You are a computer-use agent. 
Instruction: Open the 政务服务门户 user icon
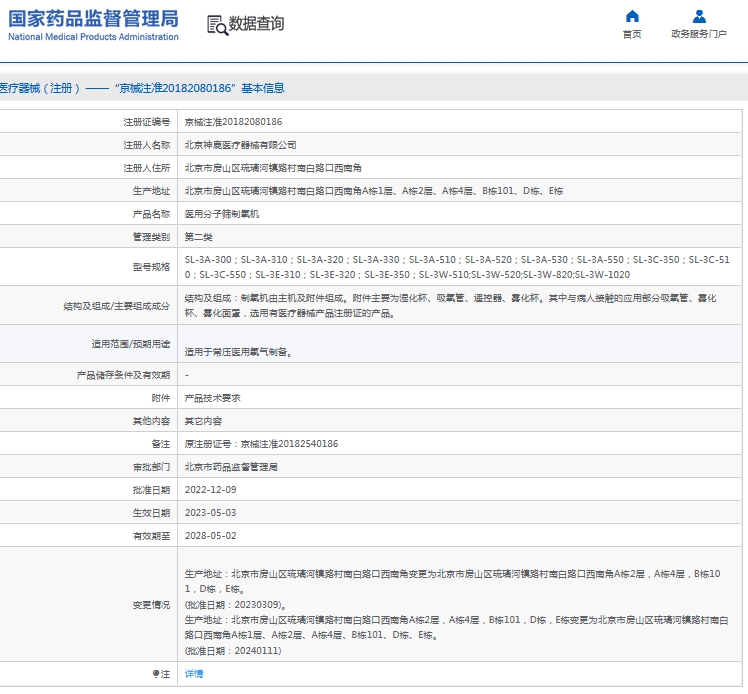click(x=699, y=16)
